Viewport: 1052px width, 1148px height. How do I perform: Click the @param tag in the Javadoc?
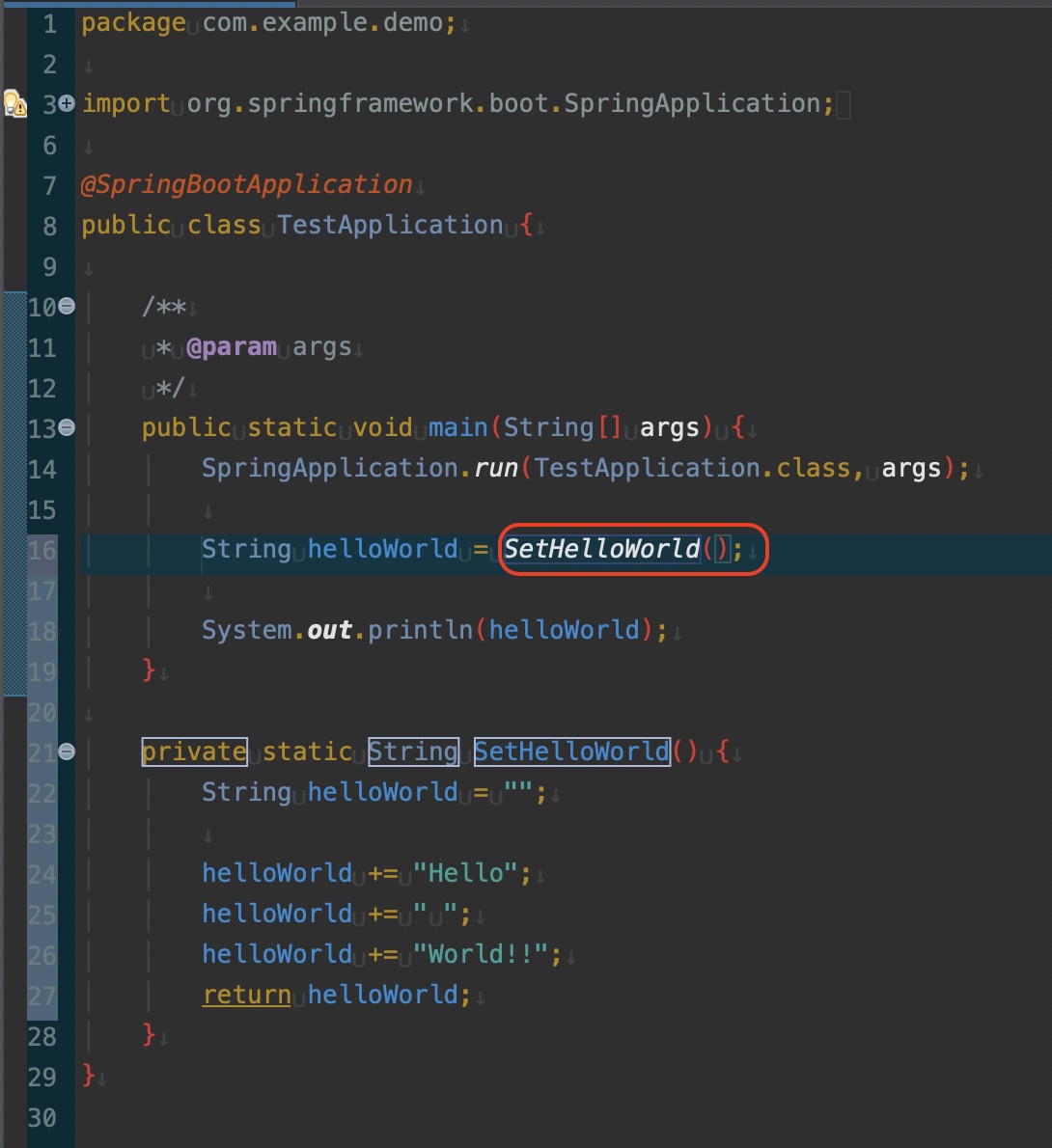[x=232, y=347]
